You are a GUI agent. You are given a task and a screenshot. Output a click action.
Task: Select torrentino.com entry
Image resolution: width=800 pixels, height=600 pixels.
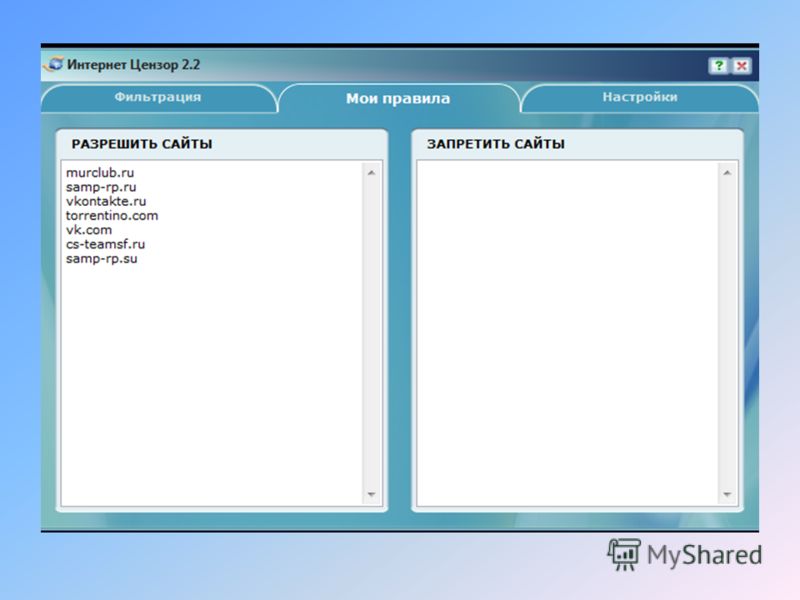coord(112,215)
